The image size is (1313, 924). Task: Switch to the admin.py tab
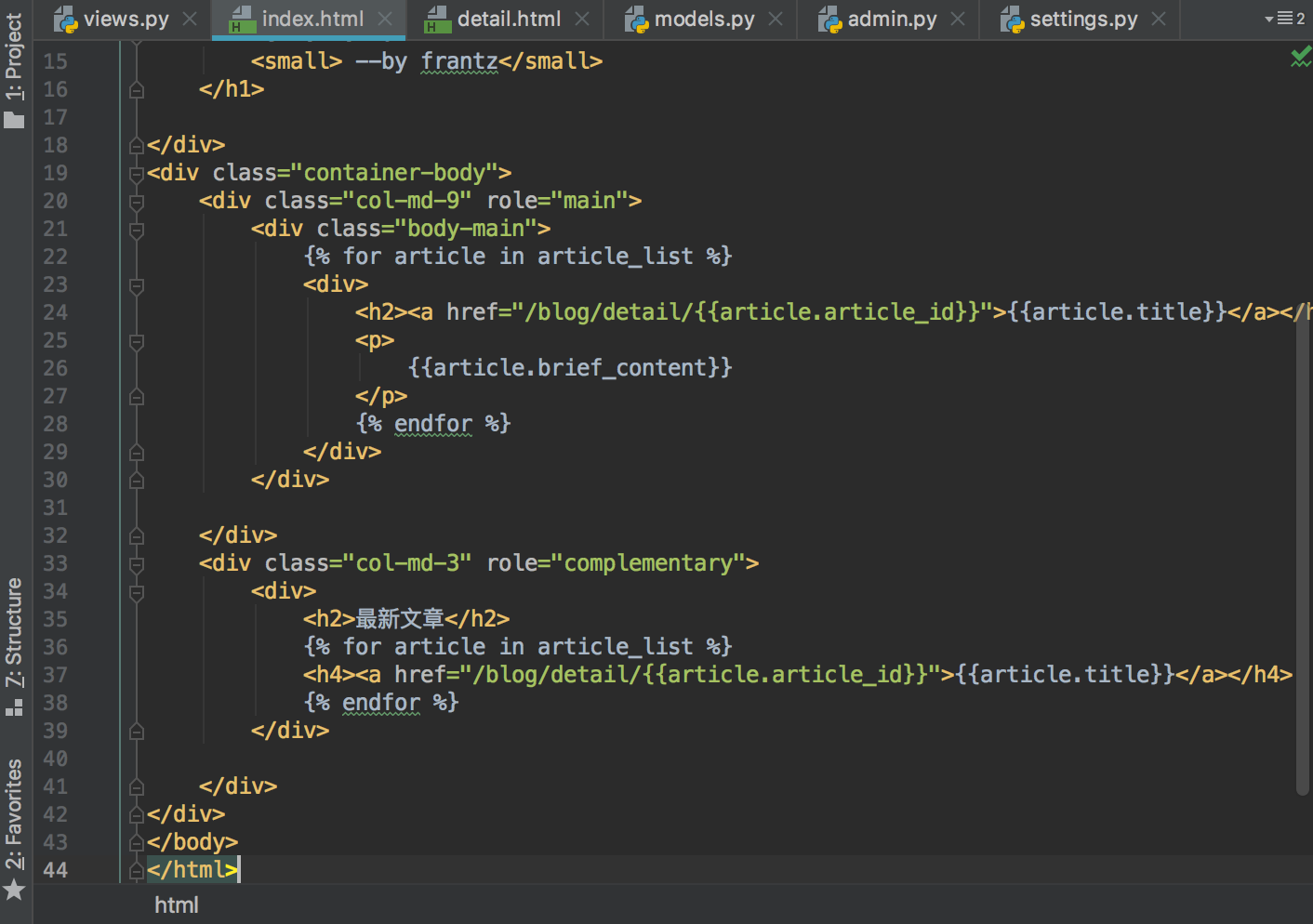coord(891,19)
